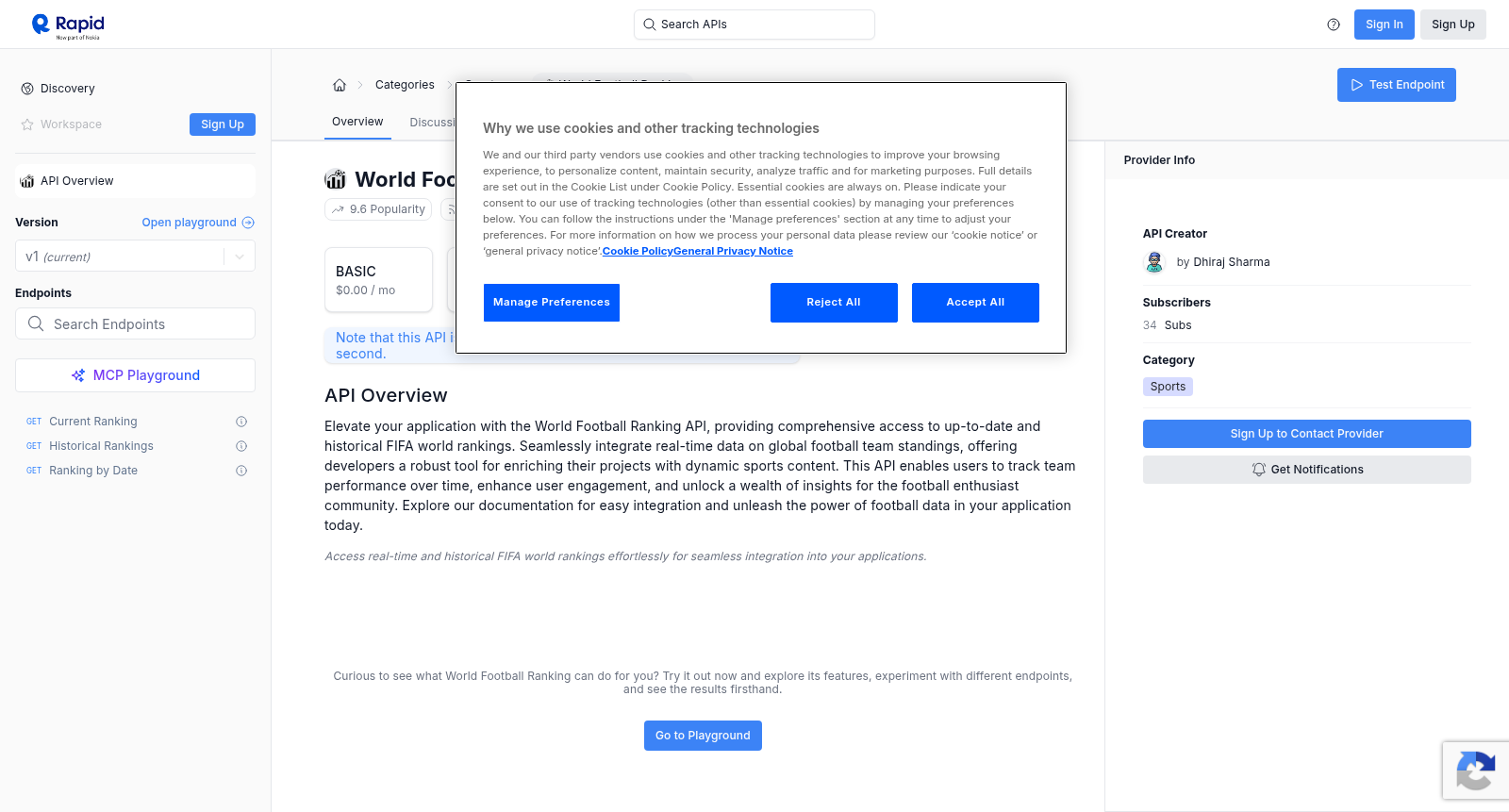Click the reCAPTCHA badge
Image resolution: width=1509 pixels, height=812 pixels.
click(1476, 771)
